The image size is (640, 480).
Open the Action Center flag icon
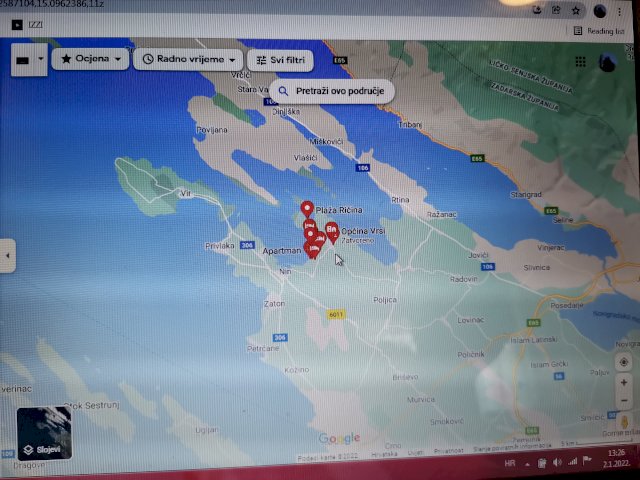[x=587, y=460]
